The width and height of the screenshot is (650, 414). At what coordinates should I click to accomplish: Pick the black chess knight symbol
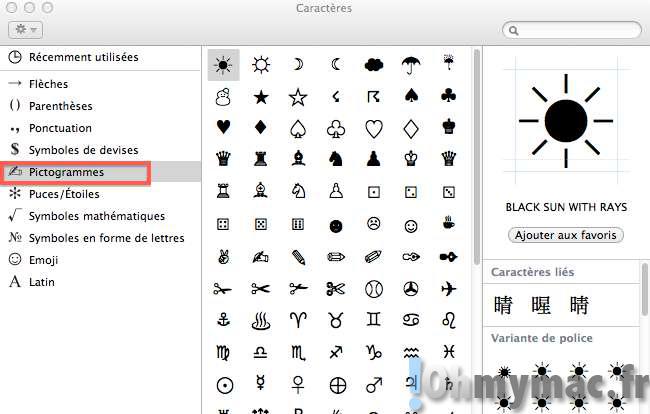point(336,158)
